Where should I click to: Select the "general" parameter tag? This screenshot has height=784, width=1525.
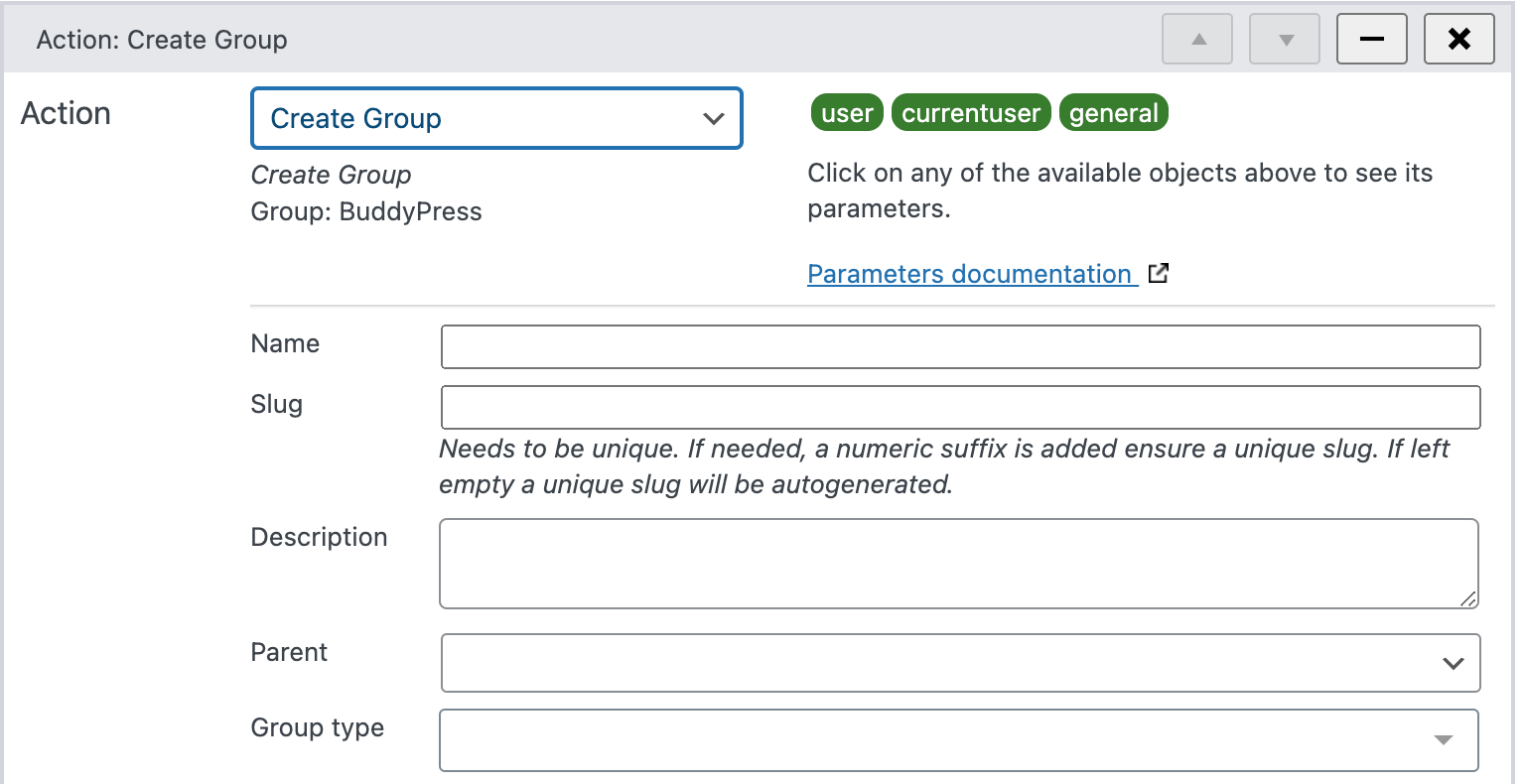(x=1113, y=112)
